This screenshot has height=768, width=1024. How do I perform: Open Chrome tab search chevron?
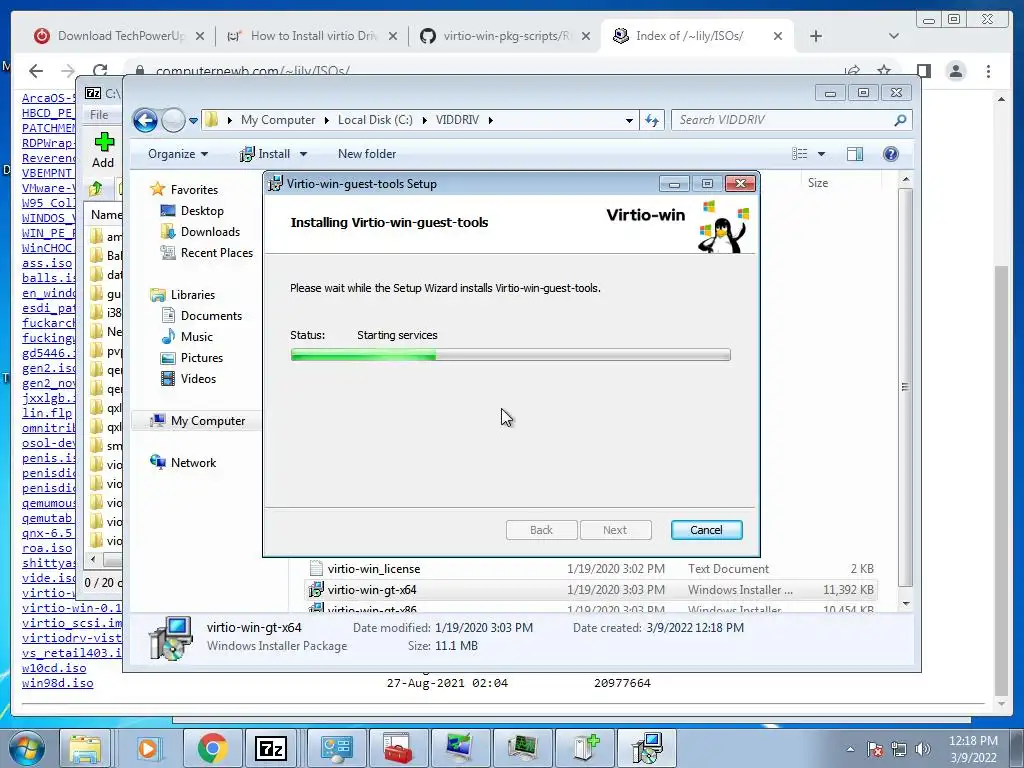(x=894, y=37)
